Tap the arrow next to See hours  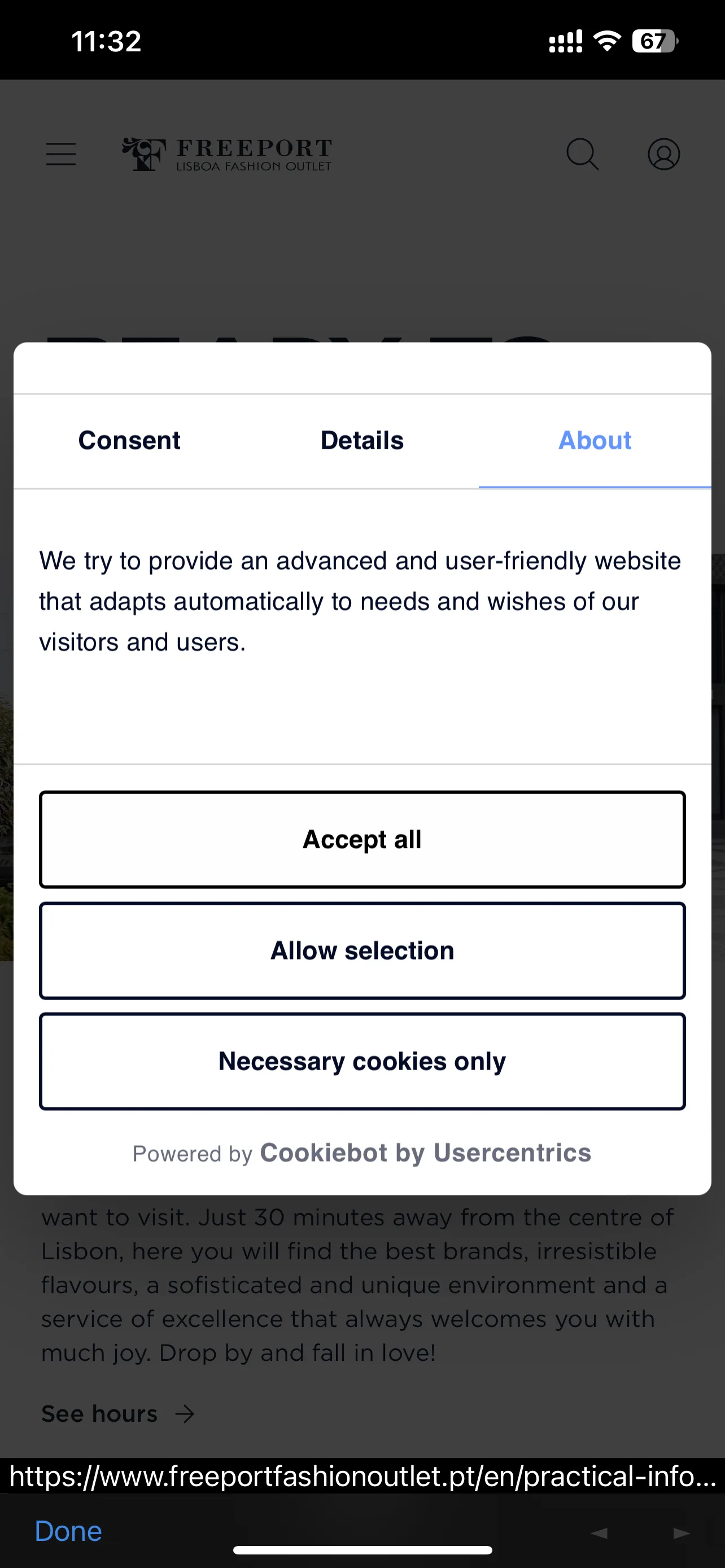tap(185, 1414)
